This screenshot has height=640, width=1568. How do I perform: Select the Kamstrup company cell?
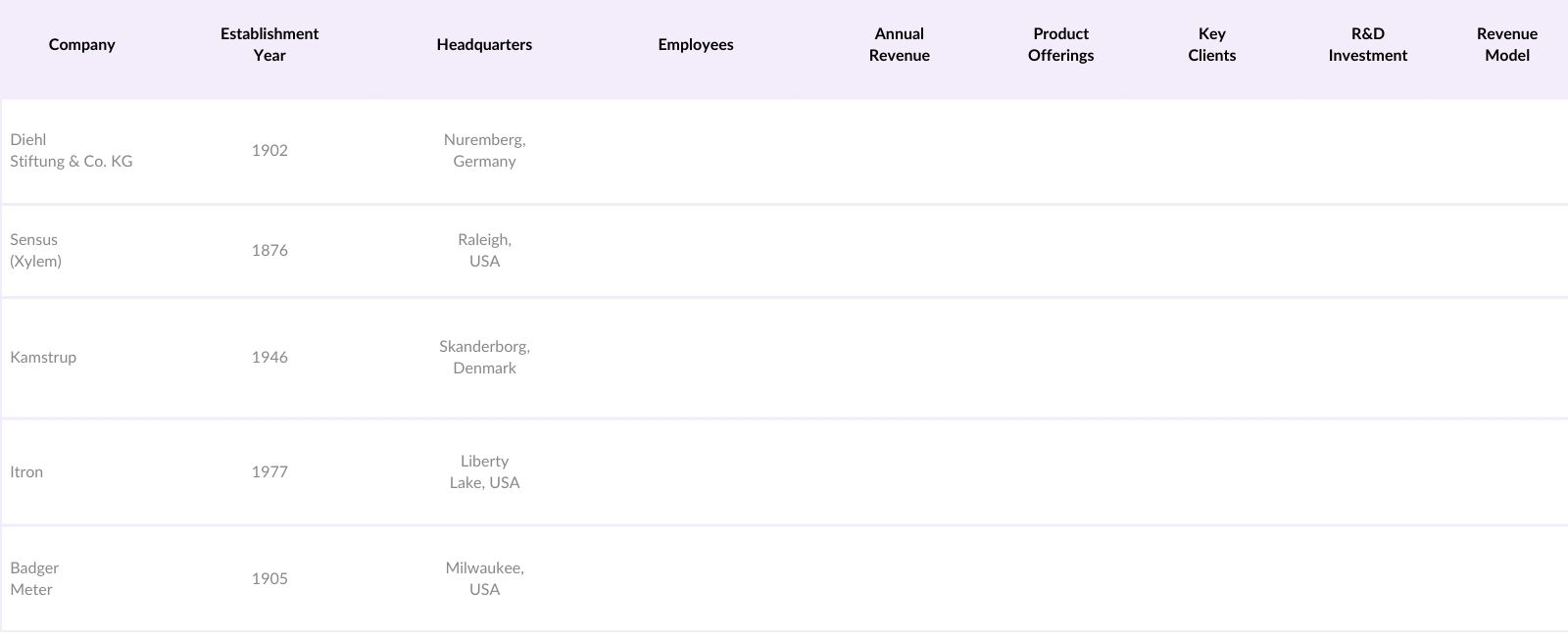(43, 358)
